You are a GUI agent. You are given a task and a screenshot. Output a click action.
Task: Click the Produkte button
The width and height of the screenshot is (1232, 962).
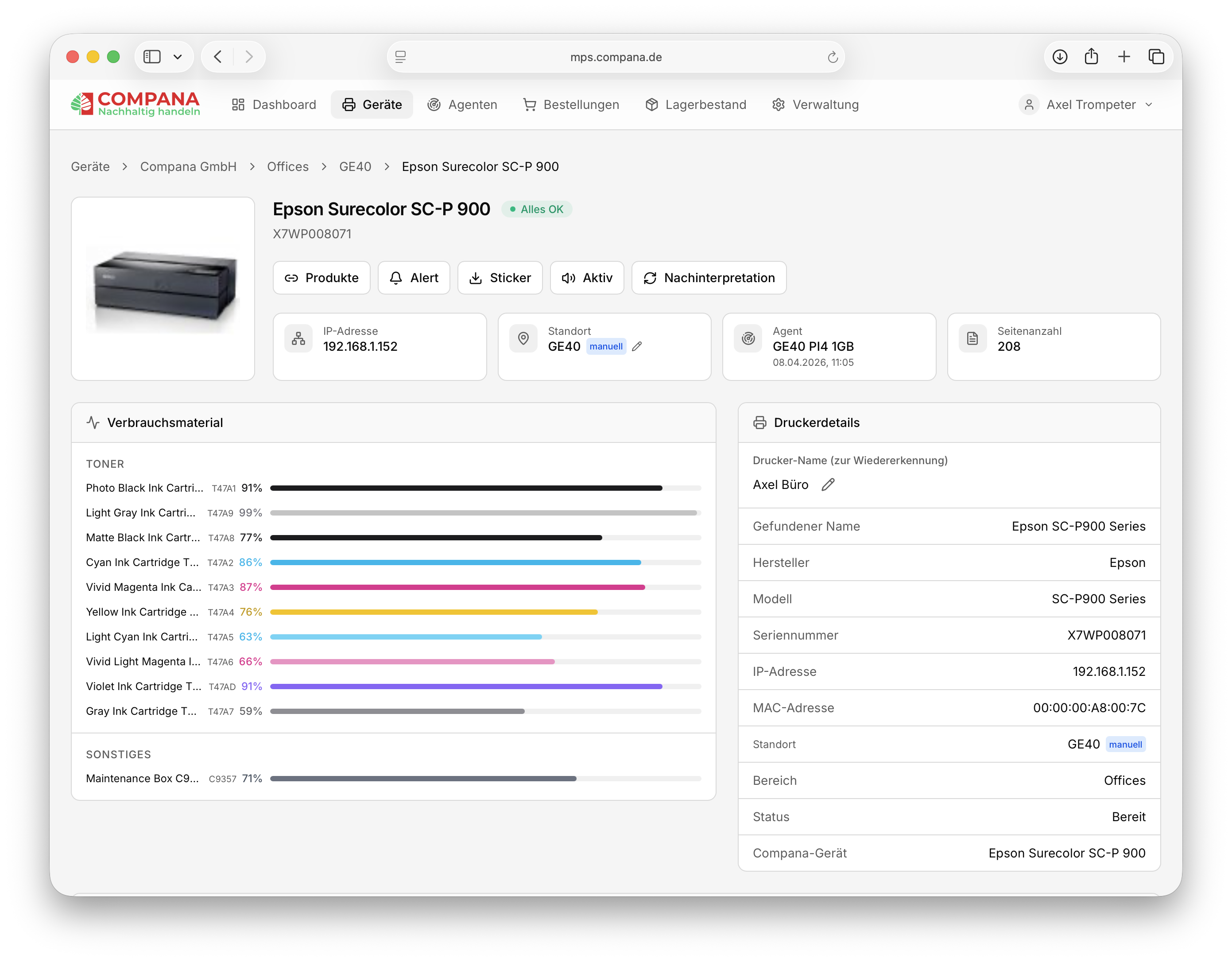(322, 278)
